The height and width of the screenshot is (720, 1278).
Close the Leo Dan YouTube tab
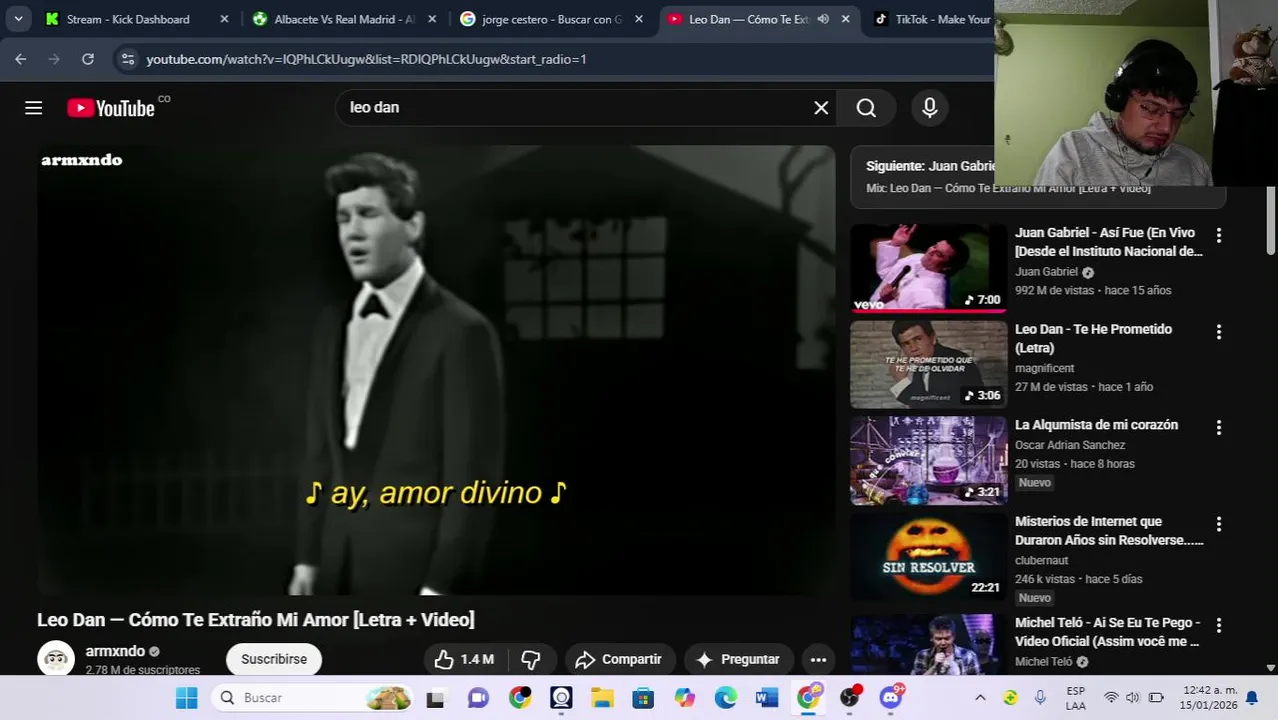845,19
